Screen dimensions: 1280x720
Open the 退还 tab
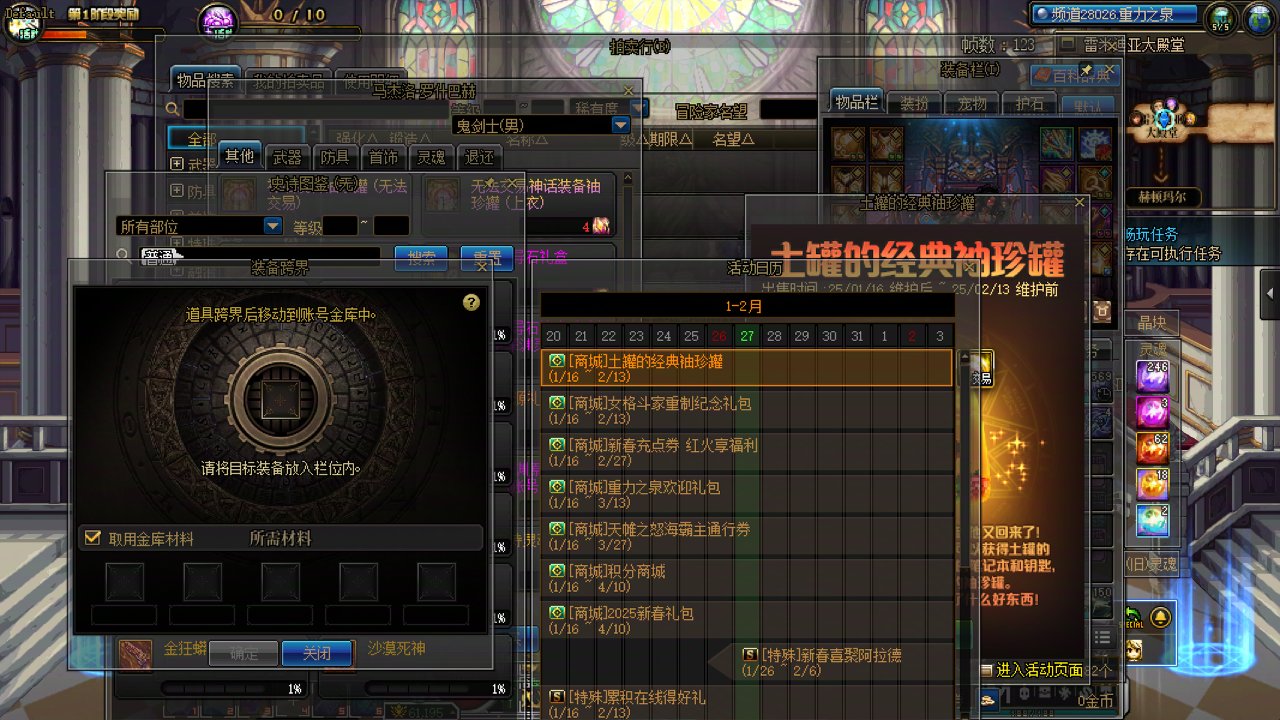pos(479,156)
